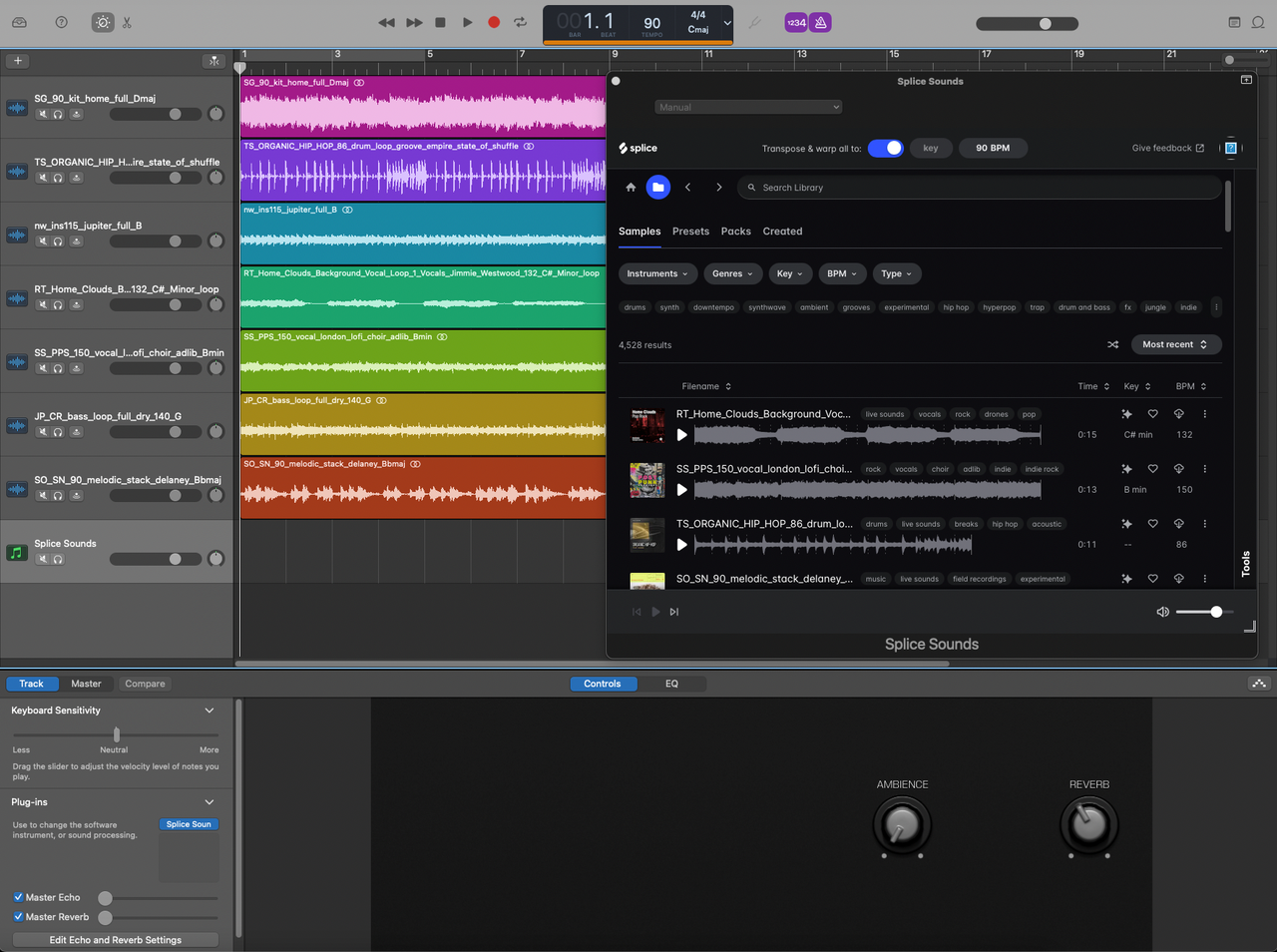Open the Give feedback link in Splice

tap(1167, 148)
